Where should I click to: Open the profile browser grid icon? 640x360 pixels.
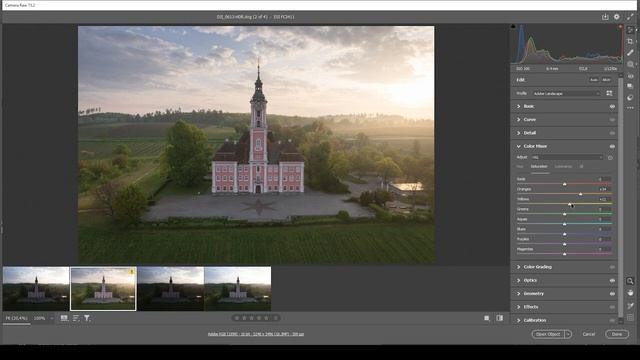609,93
